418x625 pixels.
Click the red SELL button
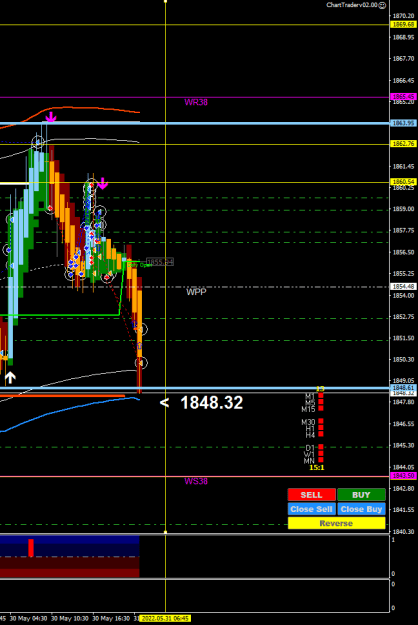[312, 495]
